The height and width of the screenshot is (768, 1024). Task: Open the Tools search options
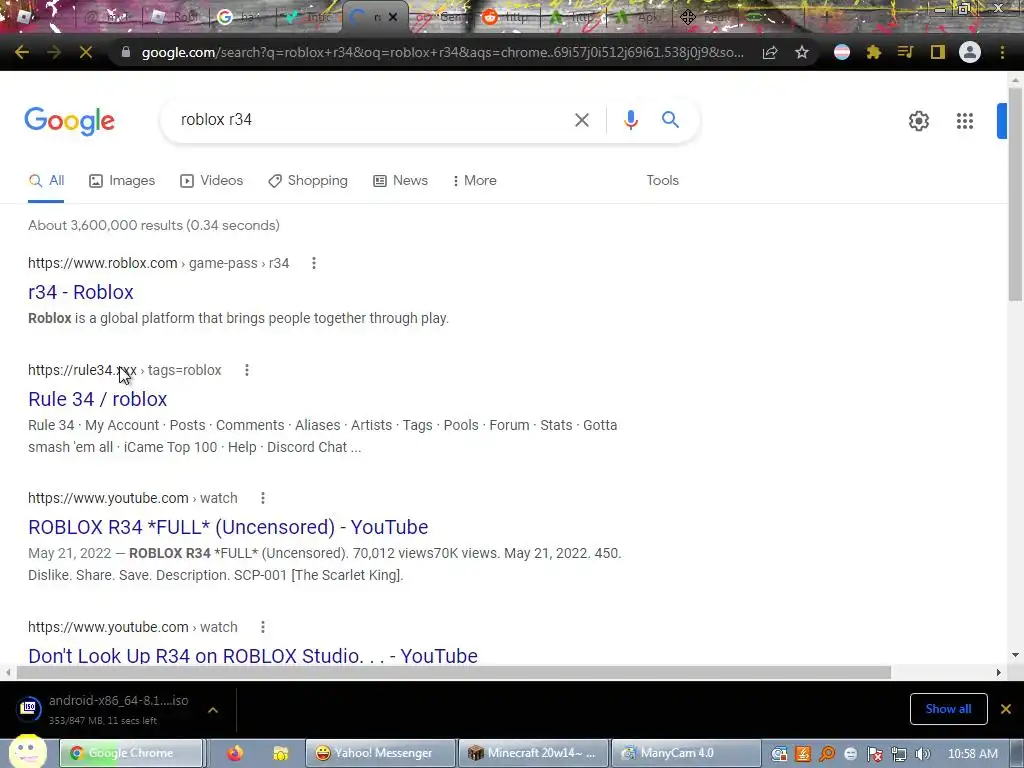(662, 180)
